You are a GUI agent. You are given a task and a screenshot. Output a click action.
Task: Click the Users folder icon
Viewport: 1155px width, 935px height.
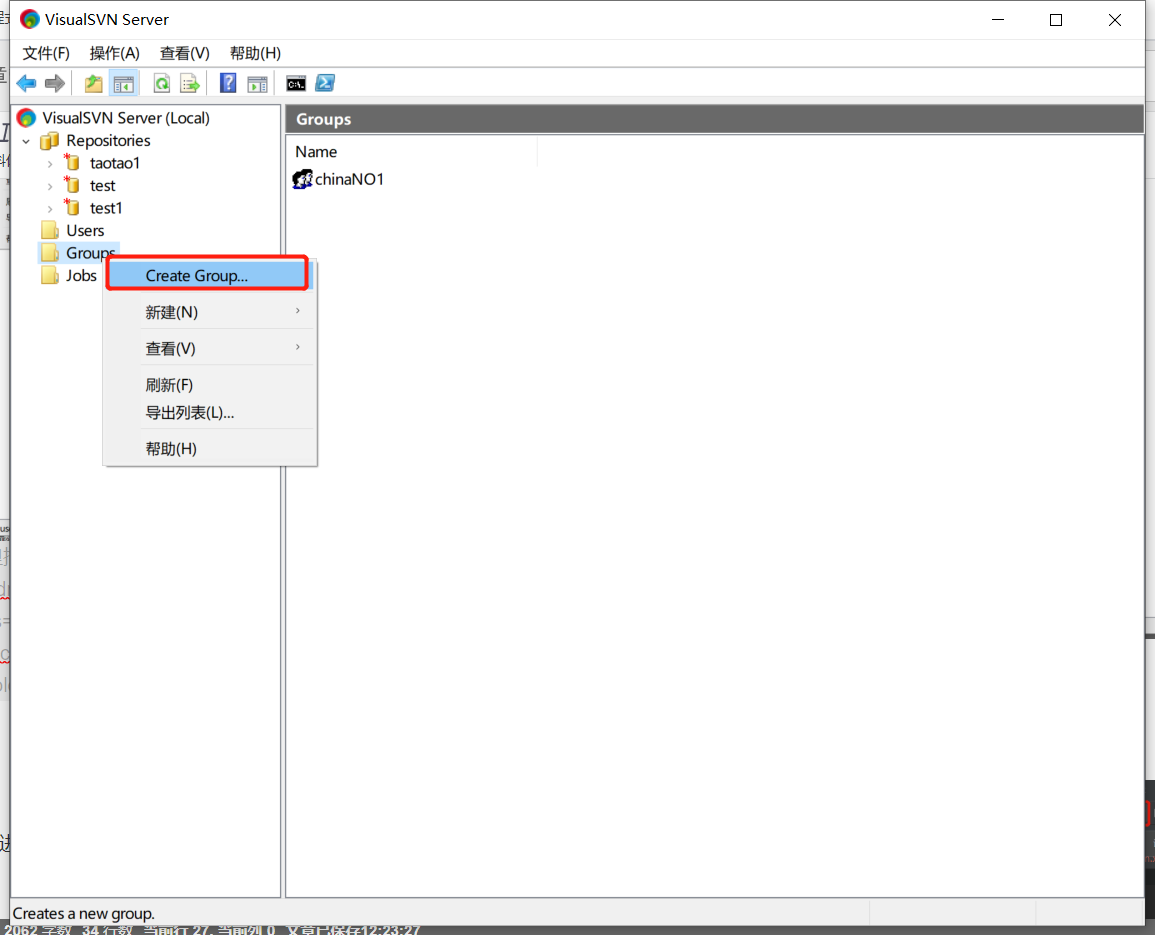tap(50, 231)
